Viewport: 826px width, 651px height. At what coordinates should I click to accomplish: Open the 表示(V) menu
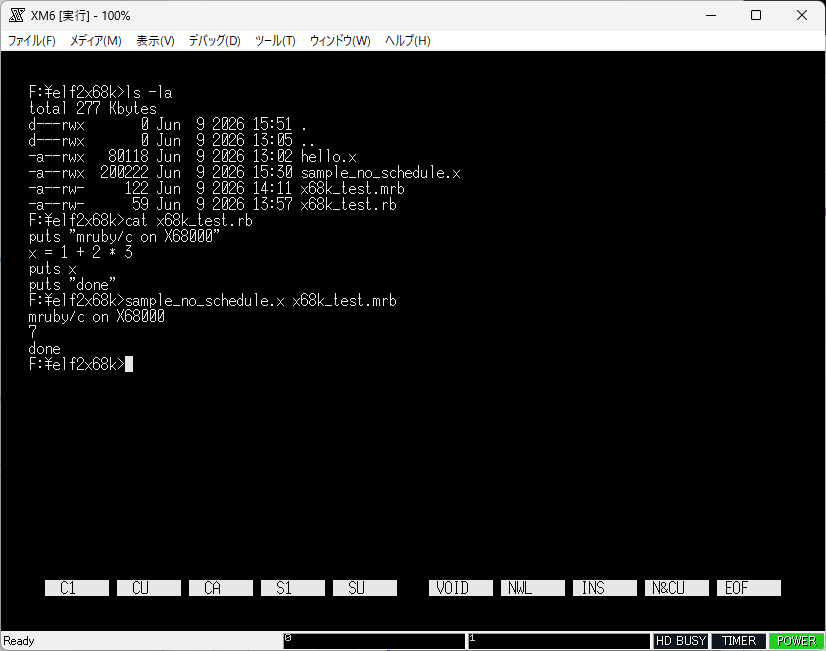point(155,41)
